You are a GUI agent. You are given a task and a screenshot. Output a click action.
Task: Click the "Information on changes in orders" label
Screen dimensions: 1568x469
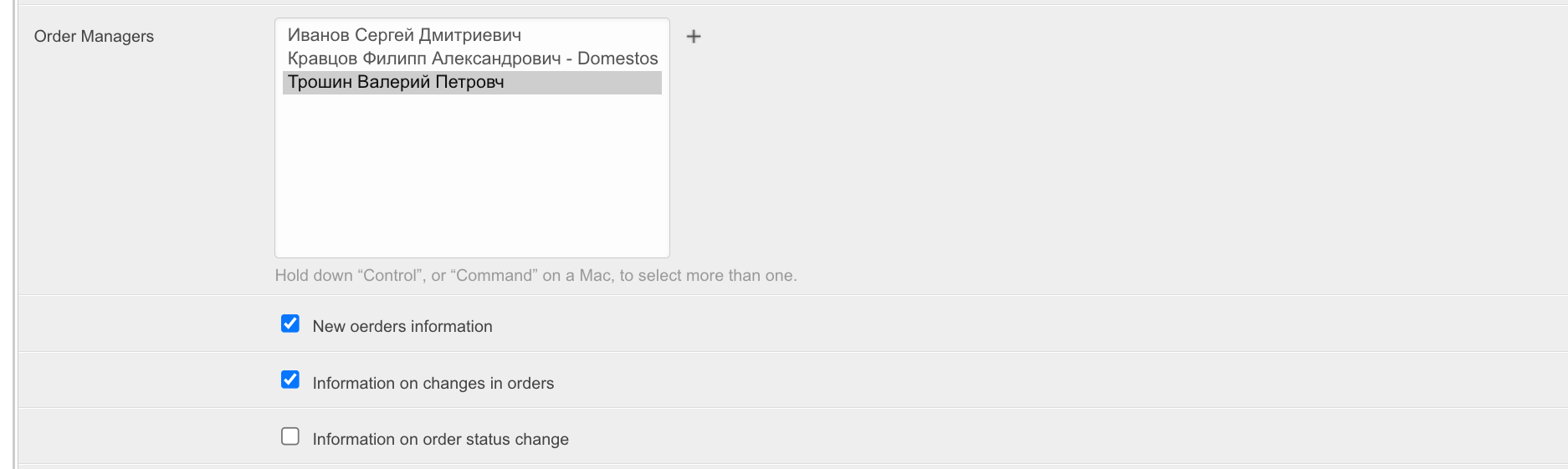tap(433, 383)
